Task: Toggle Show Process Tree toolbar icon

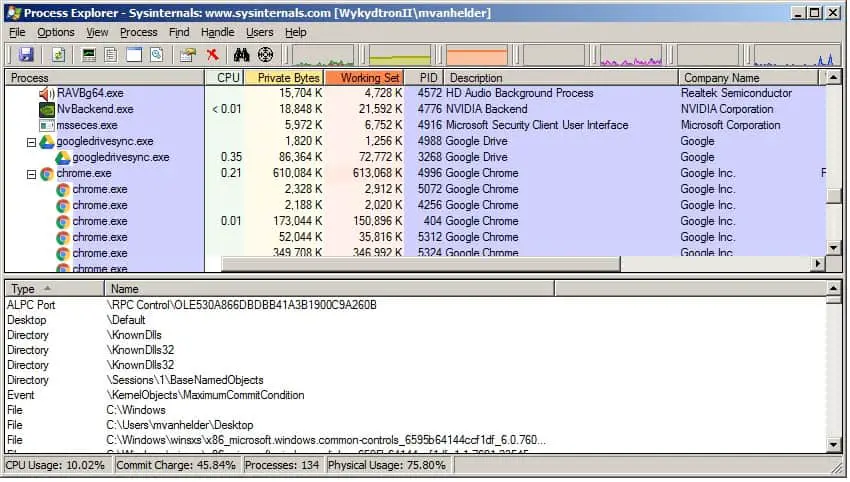Action: tap(111, 55)
